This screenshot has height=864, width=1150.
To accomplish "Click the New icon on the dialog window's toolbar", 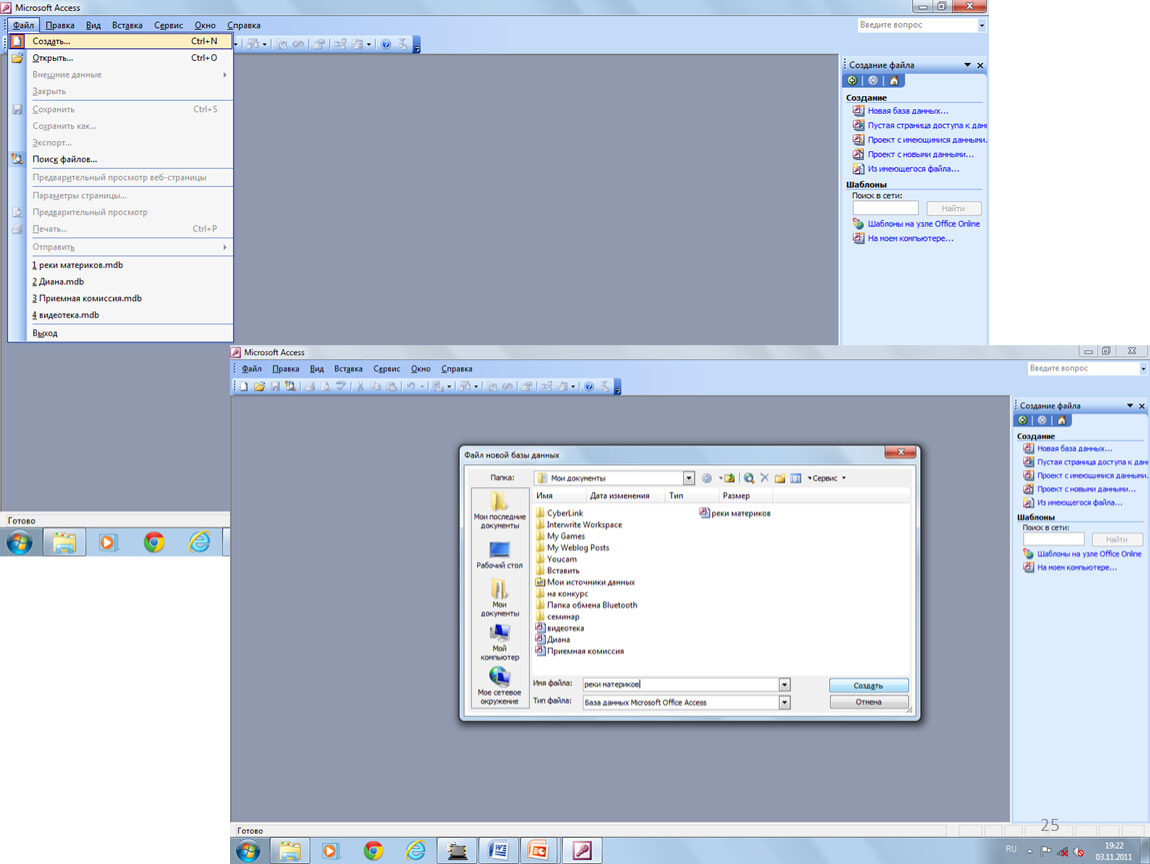I will point(243,387).
